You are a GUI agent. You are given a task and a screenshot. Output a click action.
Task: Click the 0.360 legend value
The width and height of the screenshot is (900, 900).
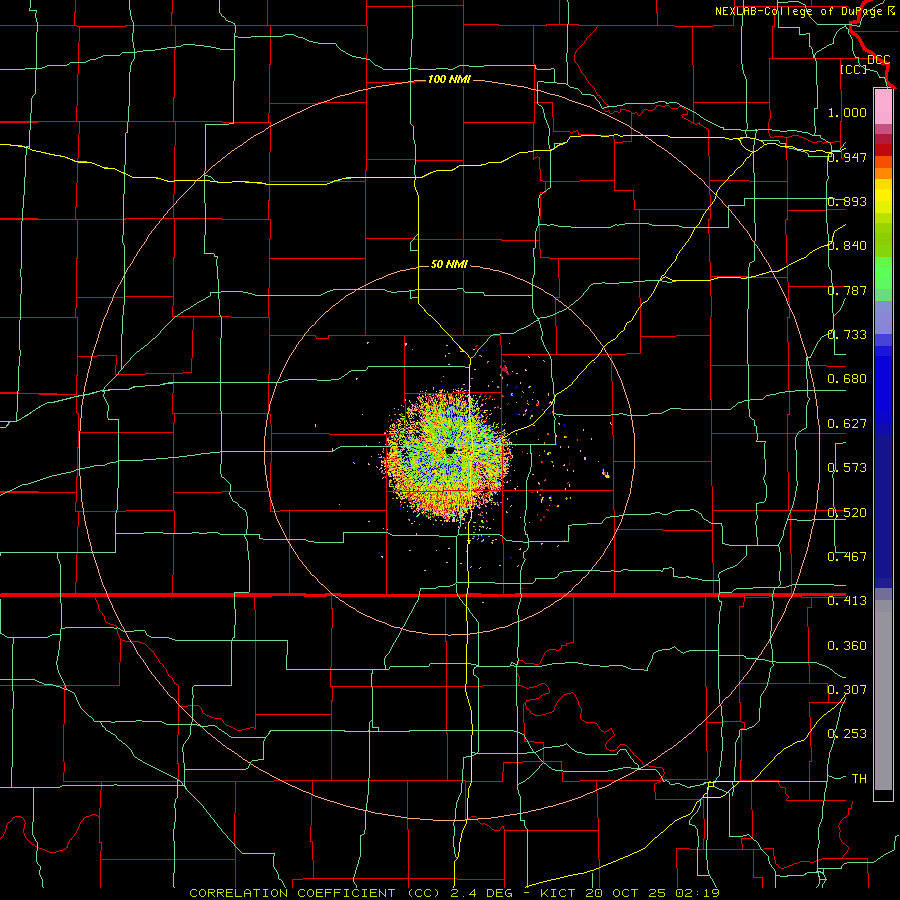pos(847,646)
